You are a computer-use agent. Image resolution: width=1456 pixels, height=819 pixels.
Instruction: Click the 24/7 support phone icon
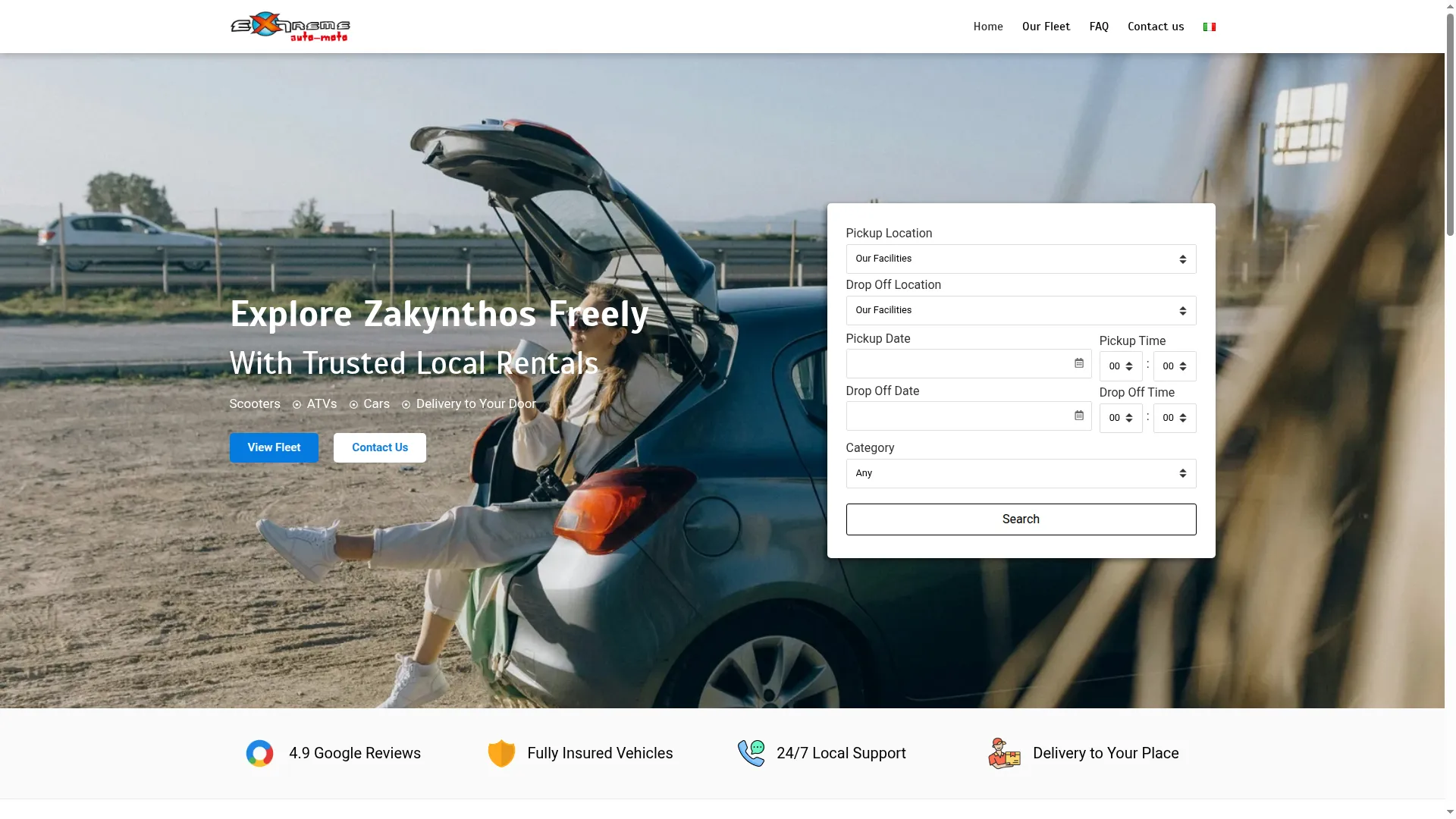(x=752, y=753)
